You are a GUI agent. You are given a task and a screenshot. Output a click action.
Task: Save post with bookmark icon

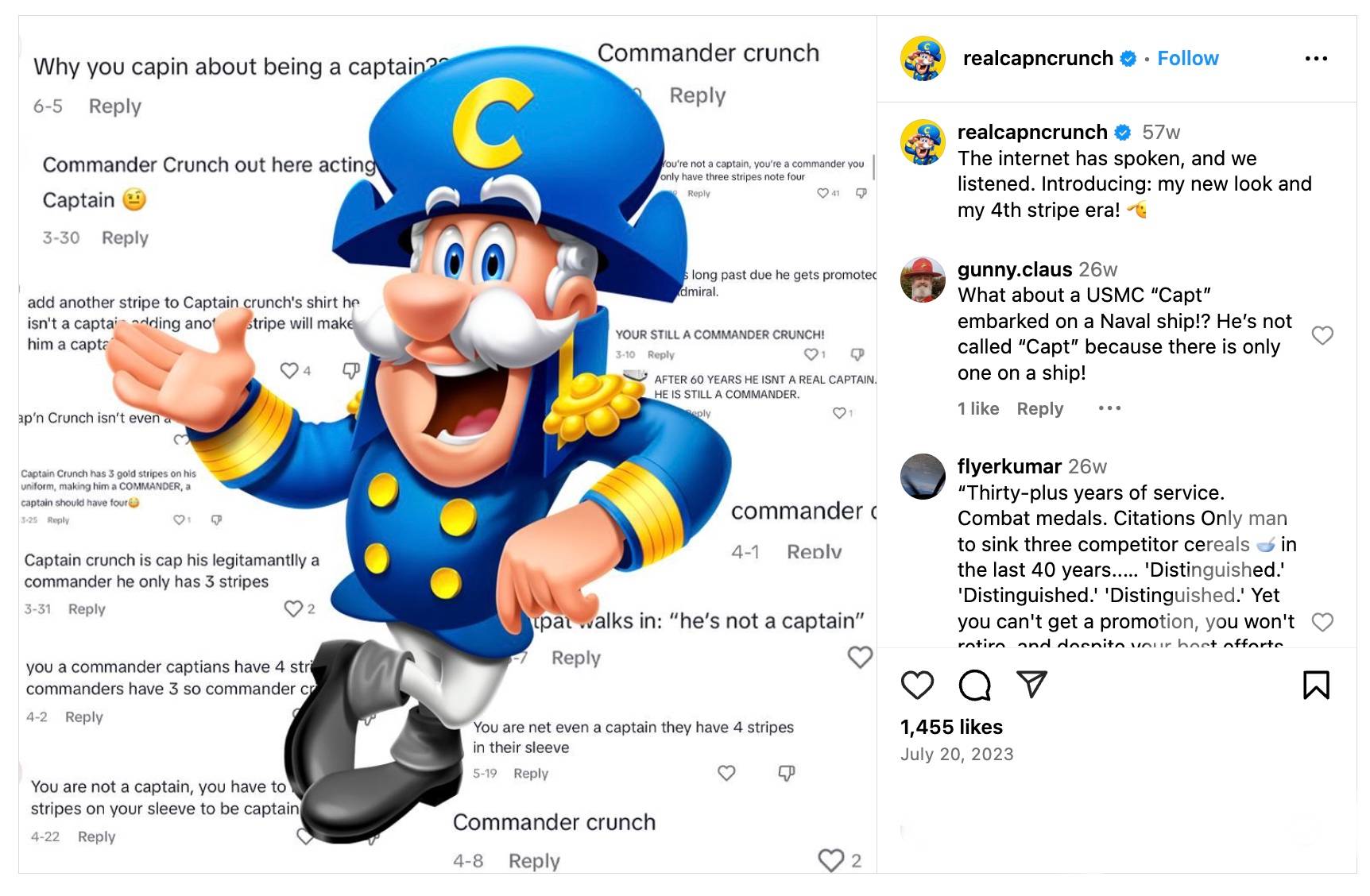pyautogui.click(x=1316, y=685)
